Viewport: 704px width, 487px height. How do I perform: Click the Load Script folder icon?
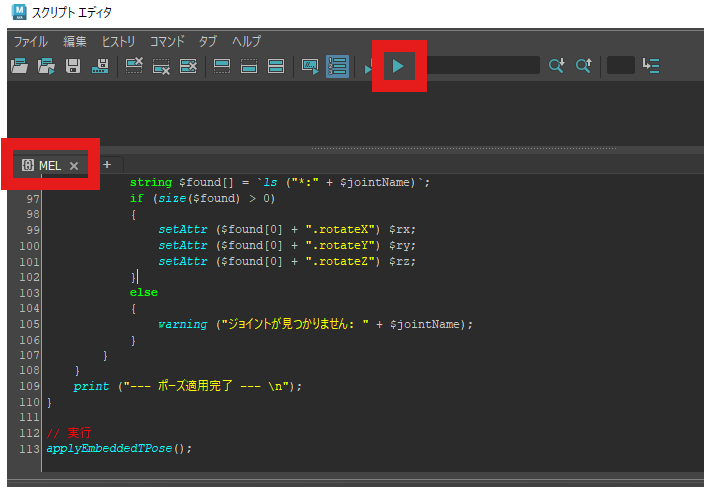click(19, 66)
